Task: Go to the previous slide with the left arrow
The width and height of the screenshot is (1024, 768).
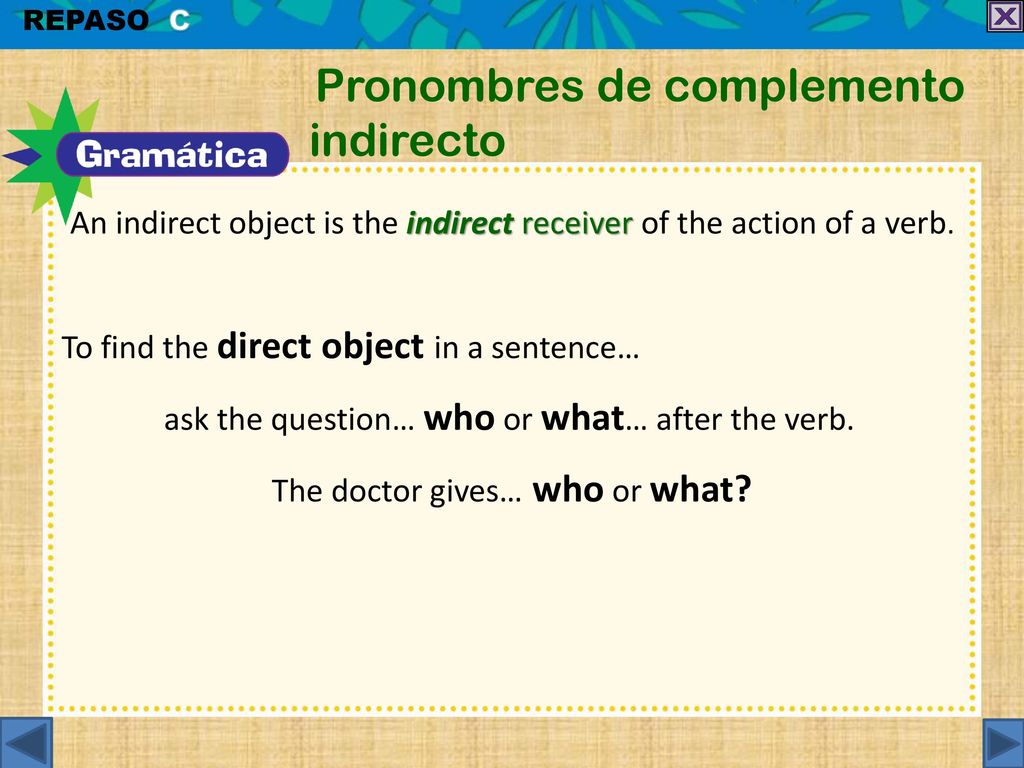Action: coord(26,743)
